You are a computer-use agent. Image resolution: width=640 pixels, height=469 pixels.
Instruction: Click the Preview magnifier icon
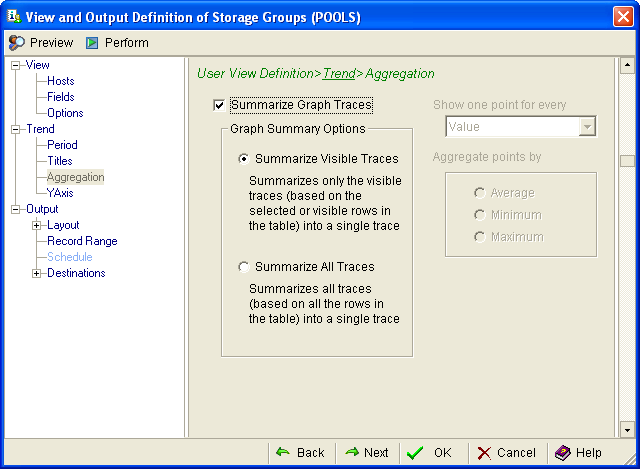pyautogui.click(x=16, y=42)
